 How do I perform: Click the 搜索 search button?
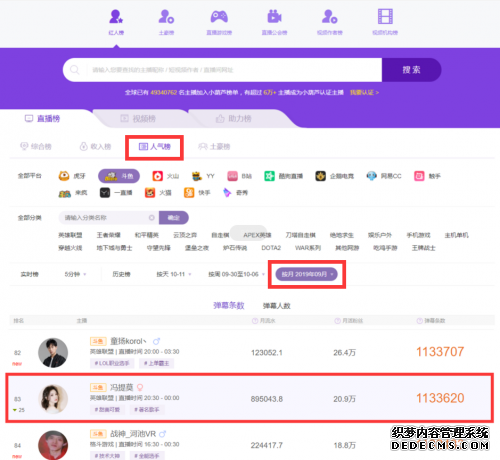click(412, 70)
